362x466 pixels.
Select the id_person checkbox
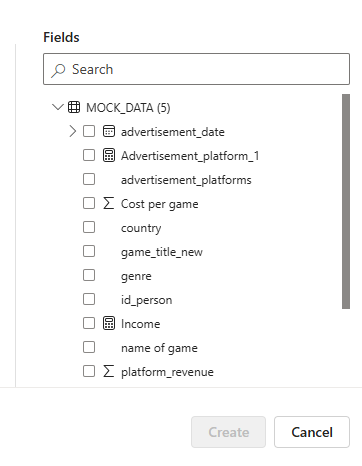(89, 299)
